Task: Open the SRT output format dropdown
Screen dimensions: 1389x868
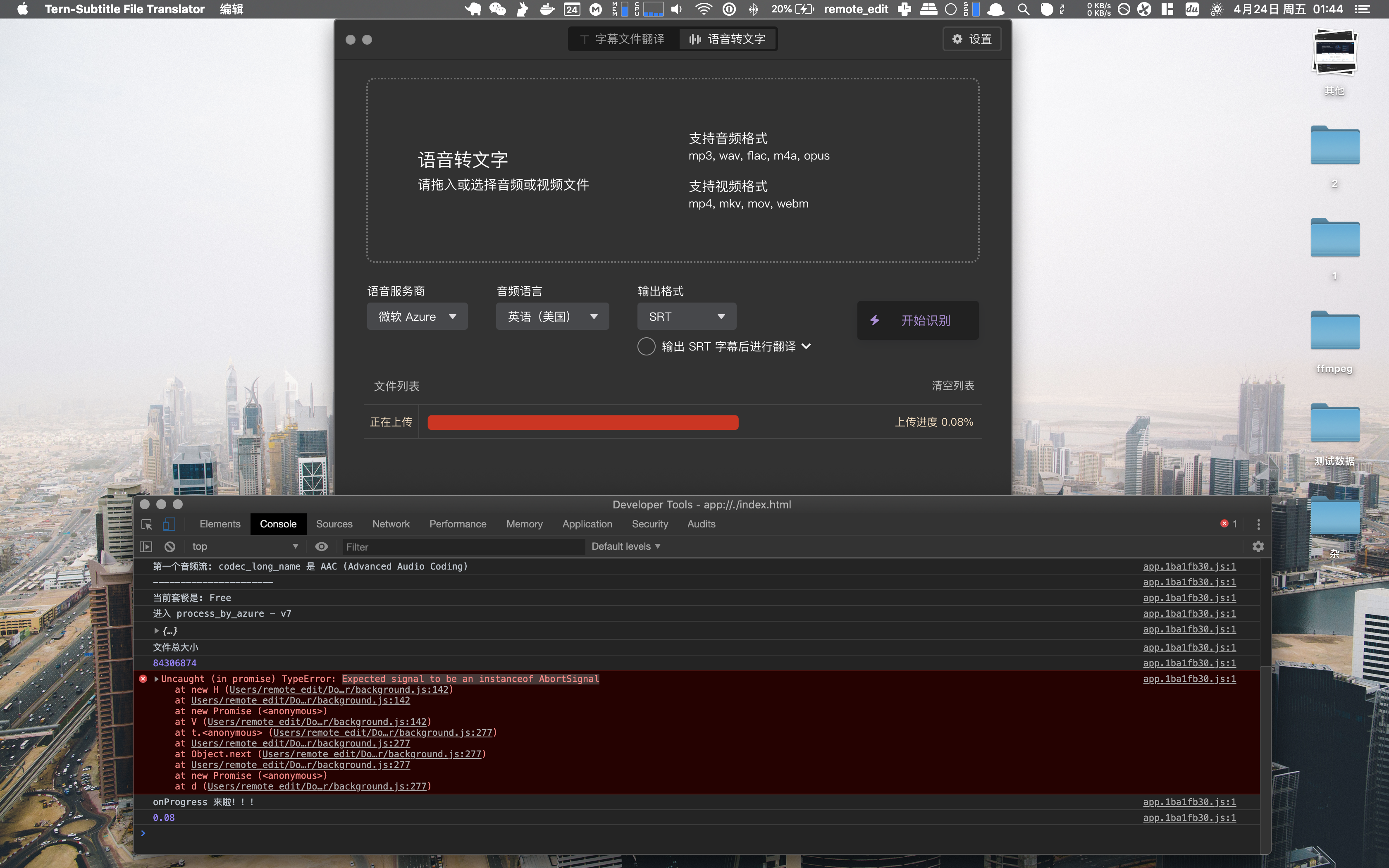Action: (x=687, y=317)
